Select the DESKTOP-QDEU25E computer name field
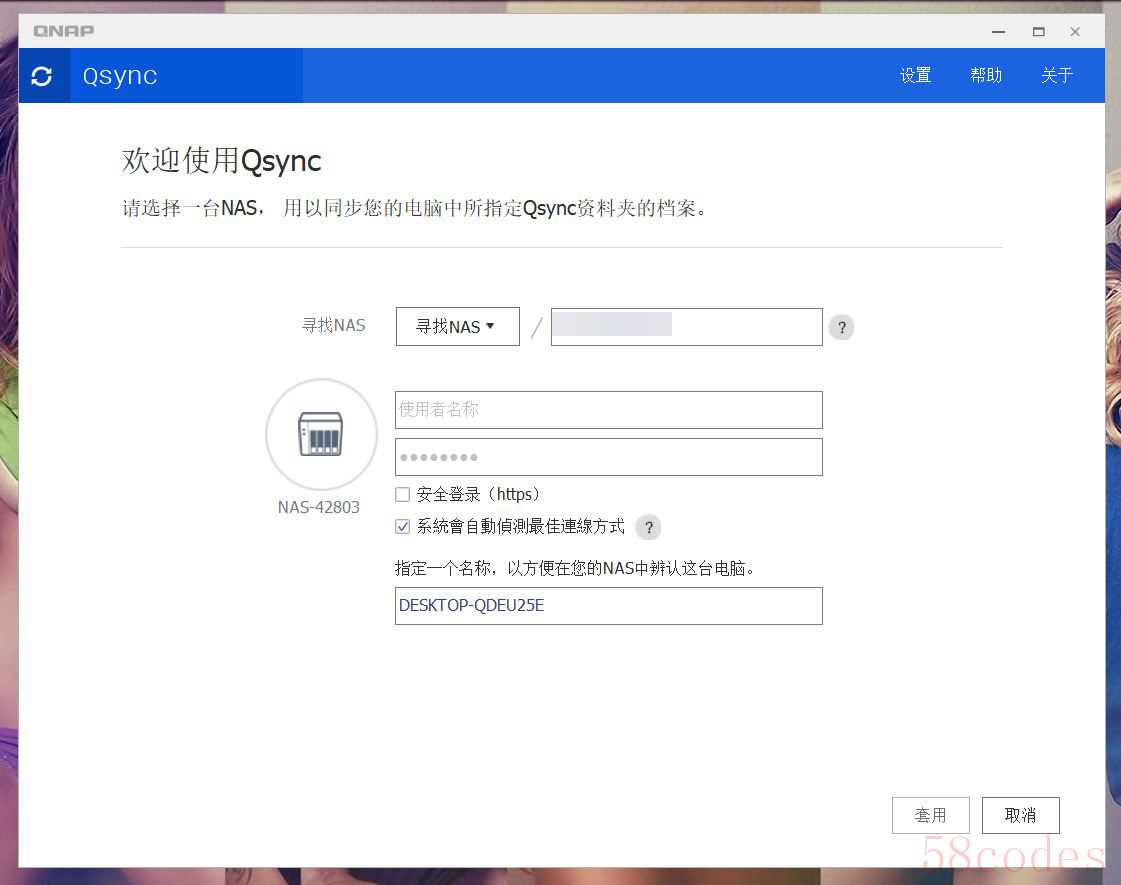This screenshot has width=1121, height=885. [608, 606]
